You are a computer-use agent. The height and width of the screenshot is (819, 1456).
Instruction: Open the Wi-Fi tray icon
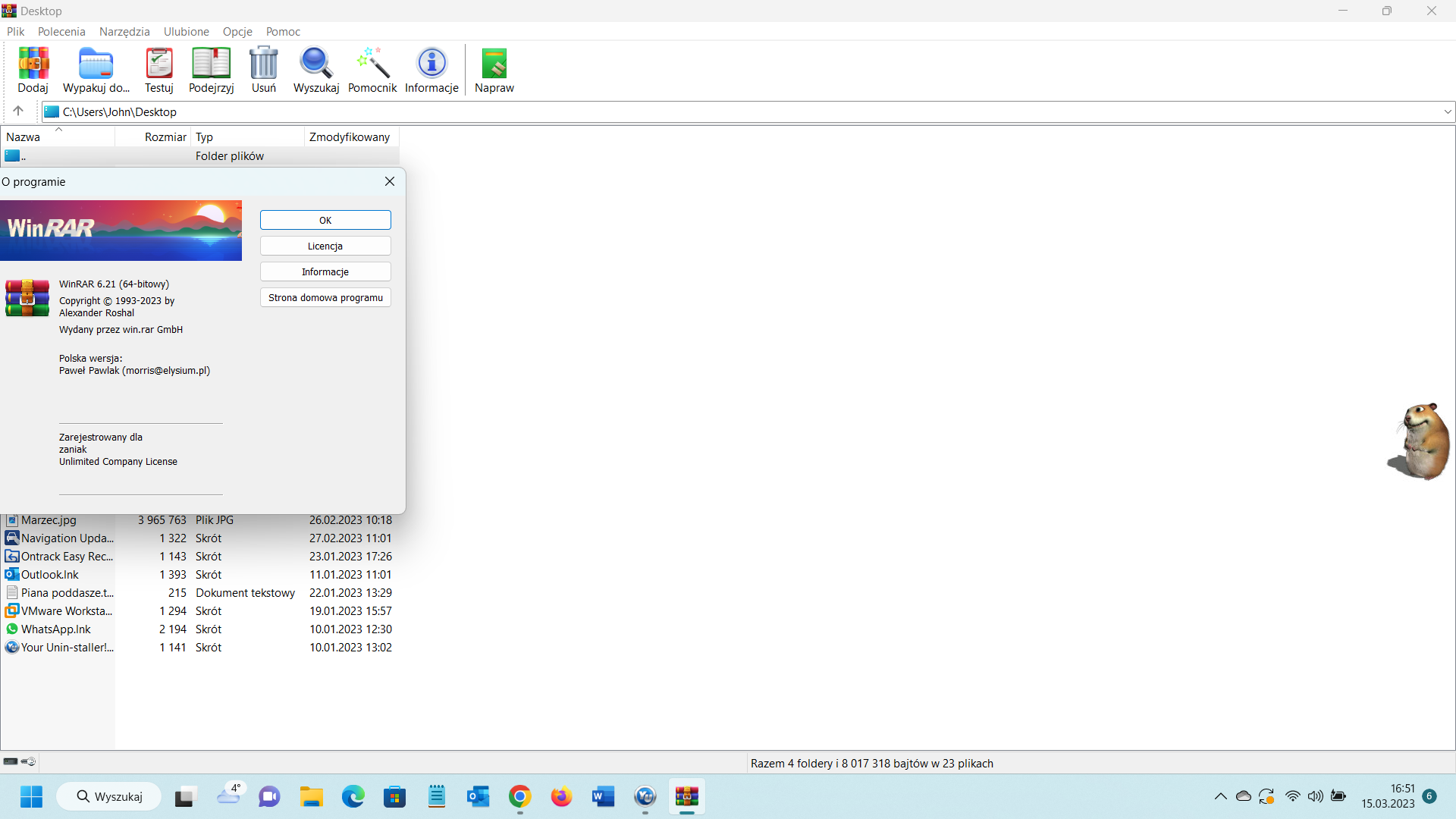[1292, 796]
